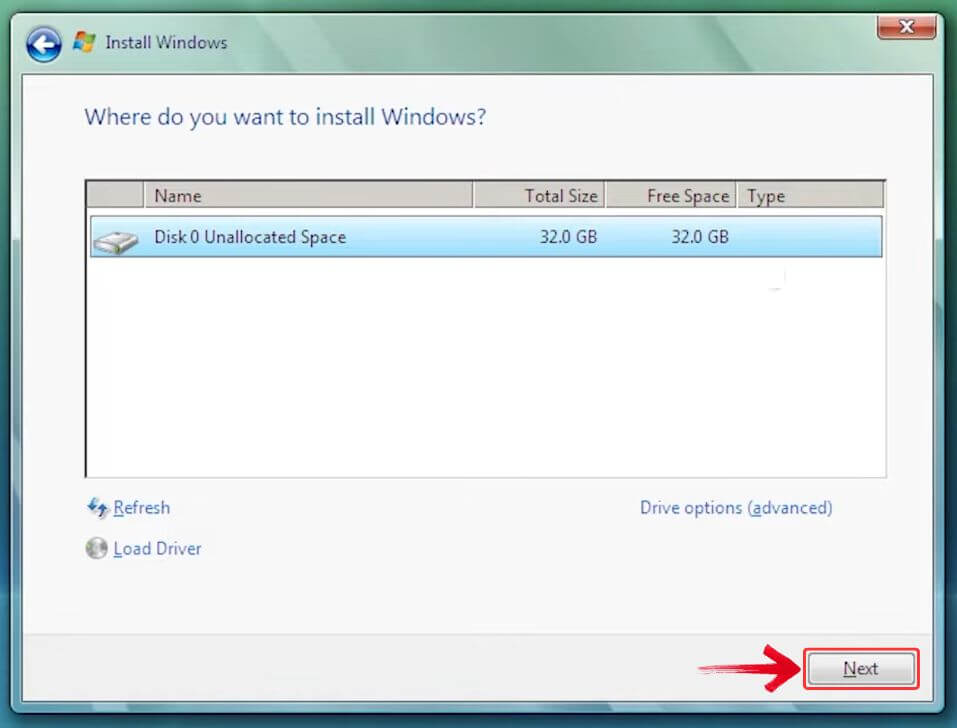
Task: Sort by the Total Size column header
Action: [x=540, y=196]
